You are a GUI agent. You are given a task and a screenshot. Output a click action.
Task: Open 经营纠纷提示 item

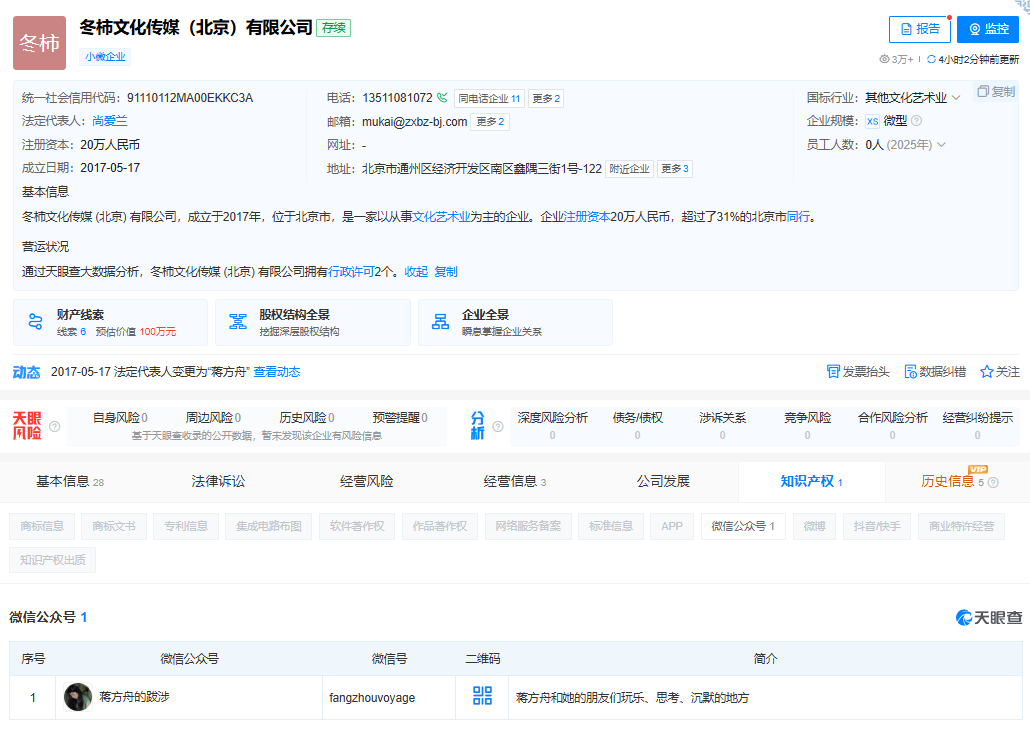pos(977,426)
